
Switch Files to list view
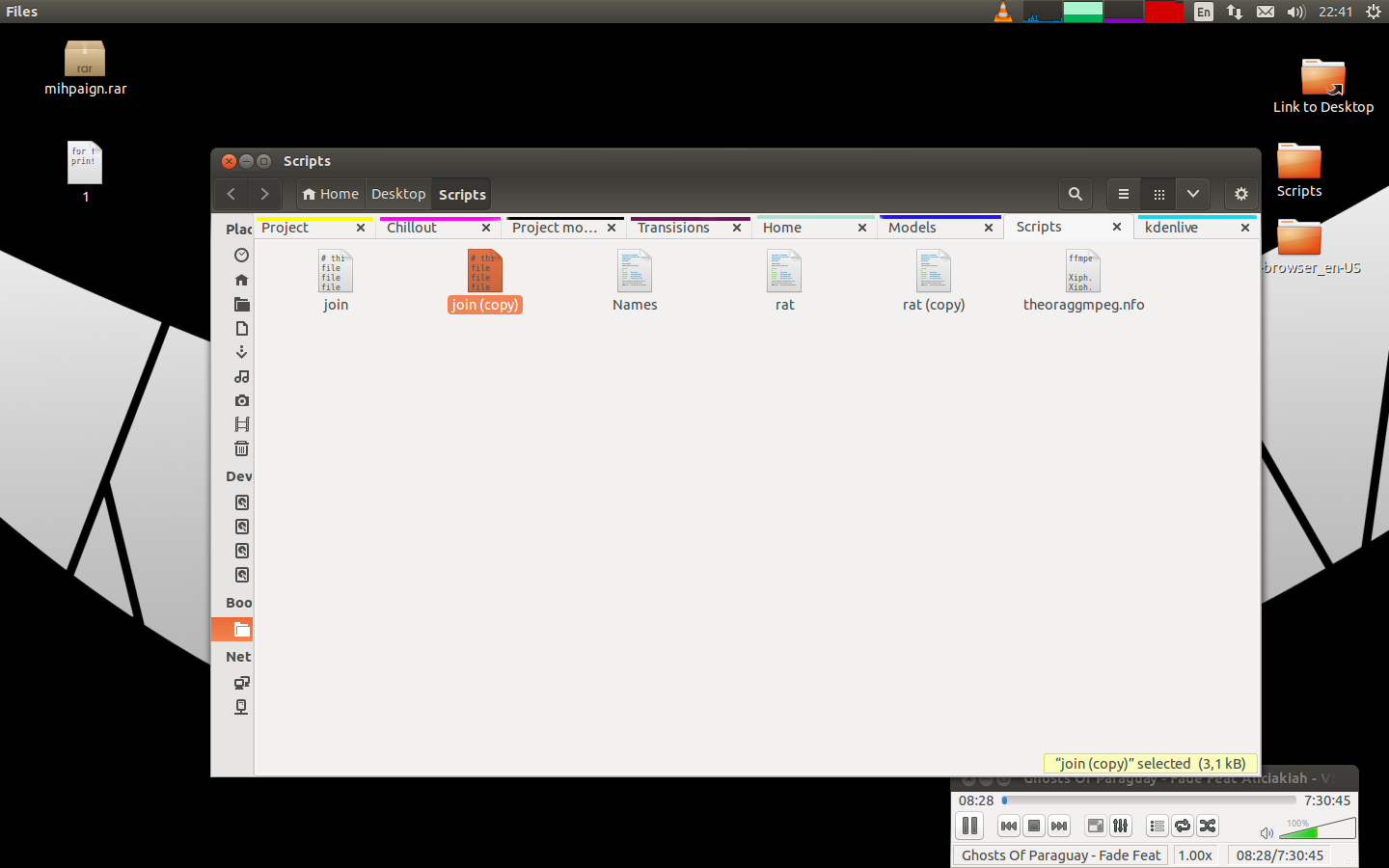pyautogui.click(x=1124, y=194)
